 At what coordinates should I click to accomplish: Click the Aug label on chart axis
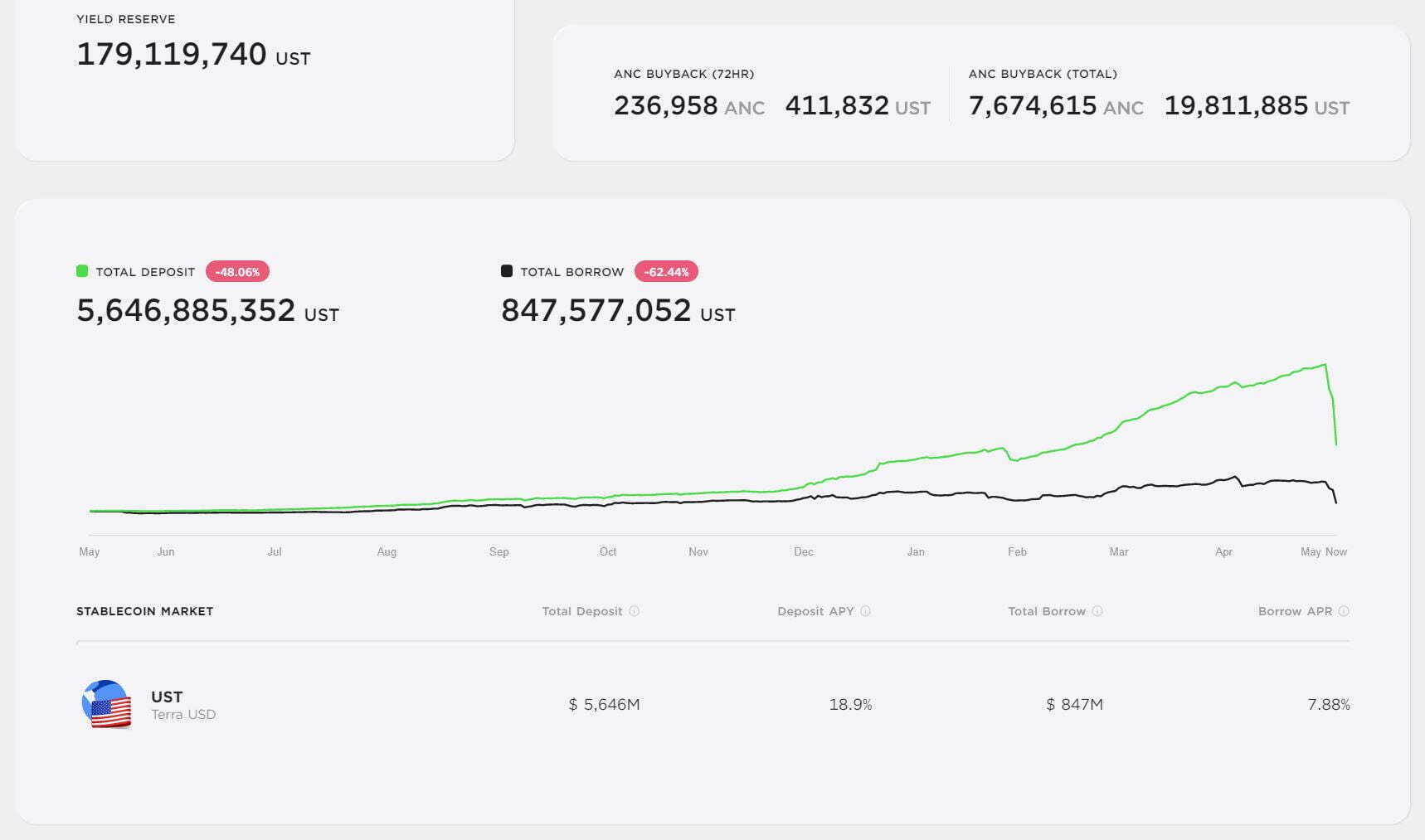click(387, 551)
